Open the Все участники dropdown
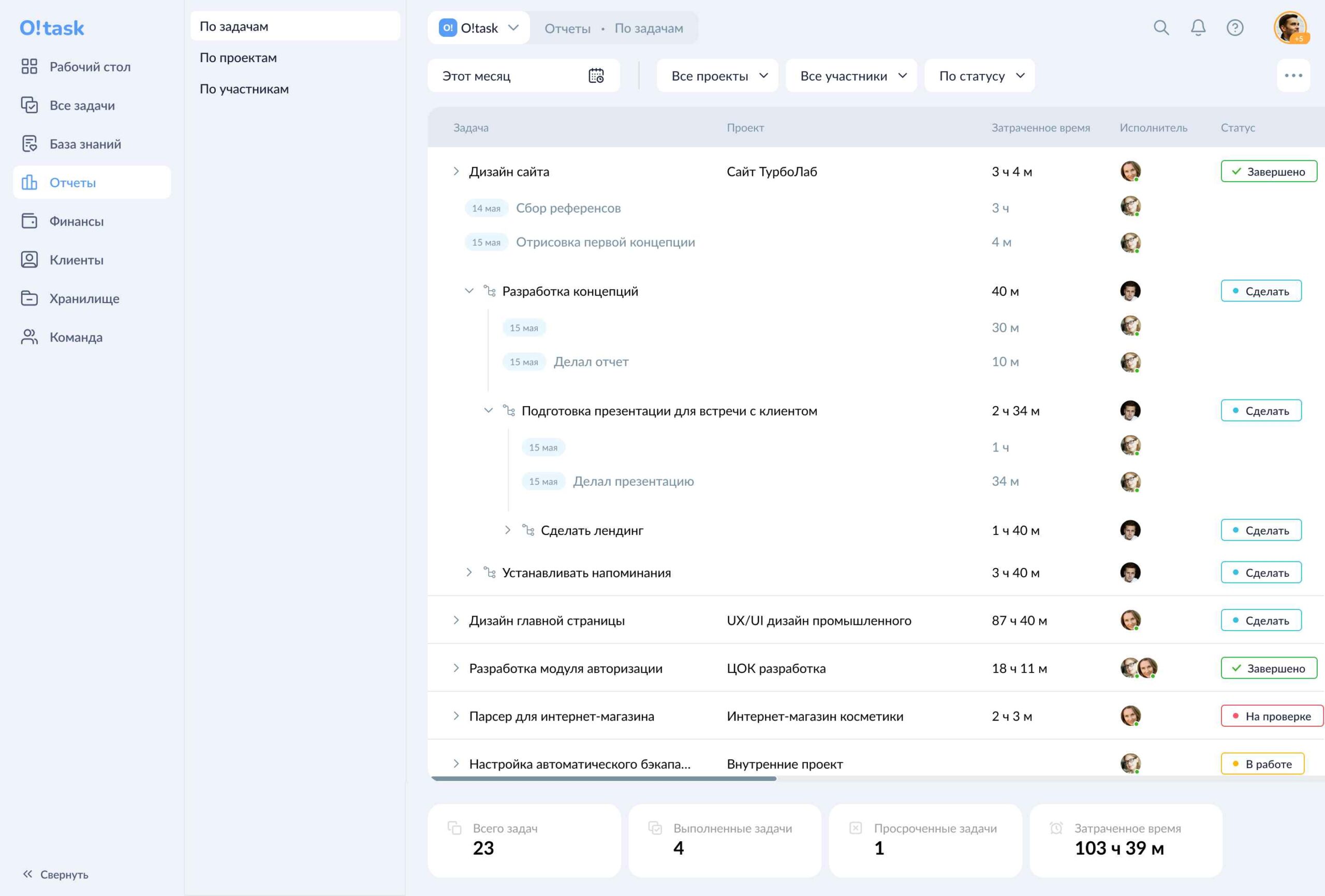1325x896 pixels. click(851, 75)
